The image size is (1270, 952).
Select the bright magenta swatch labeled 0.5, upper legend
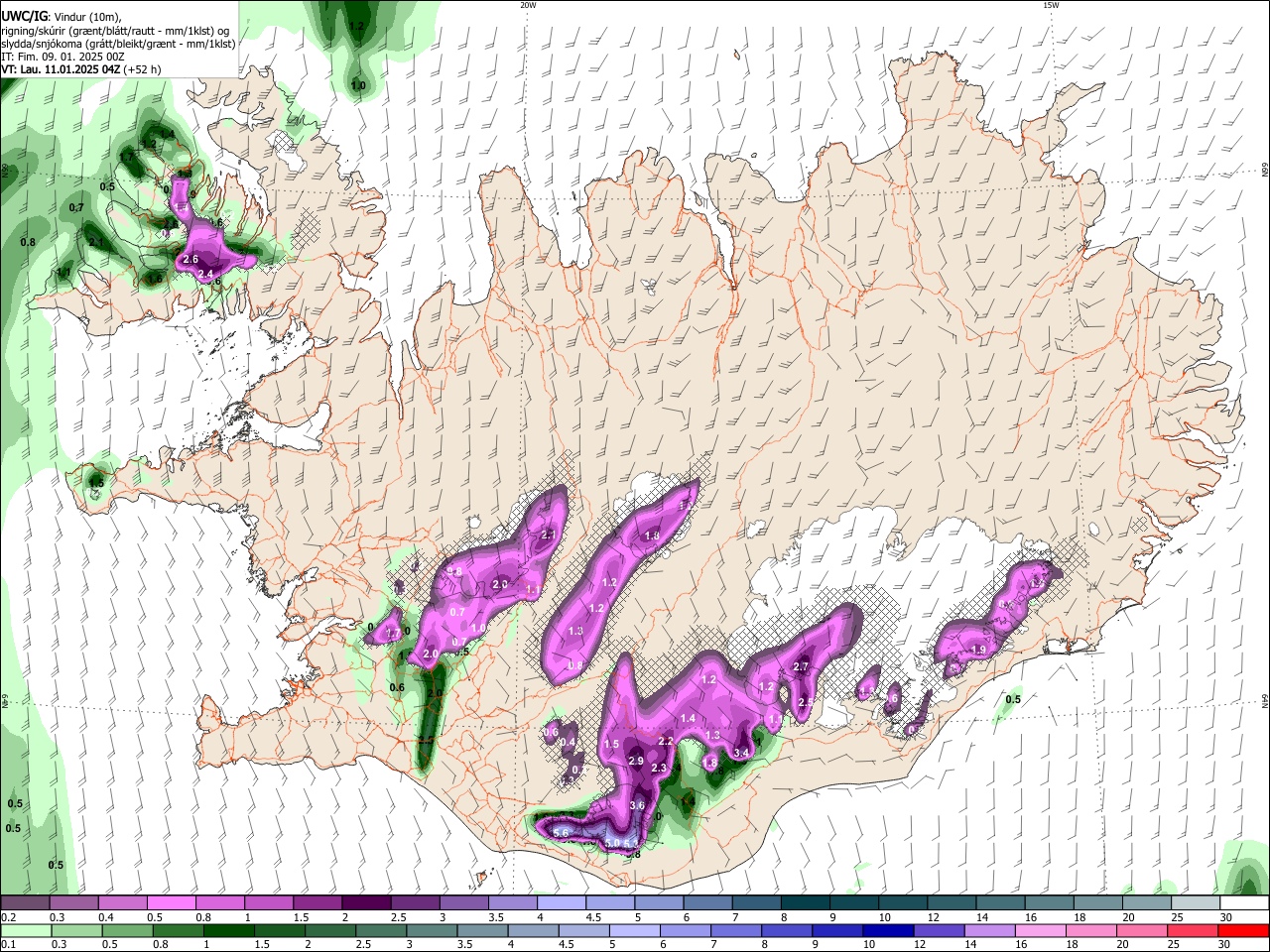[x=171, y=903]
